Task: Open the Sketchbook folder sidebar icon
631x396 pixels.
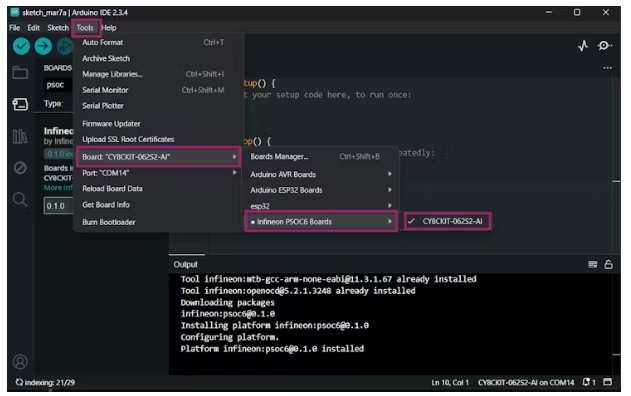Action: pos(20,73)
